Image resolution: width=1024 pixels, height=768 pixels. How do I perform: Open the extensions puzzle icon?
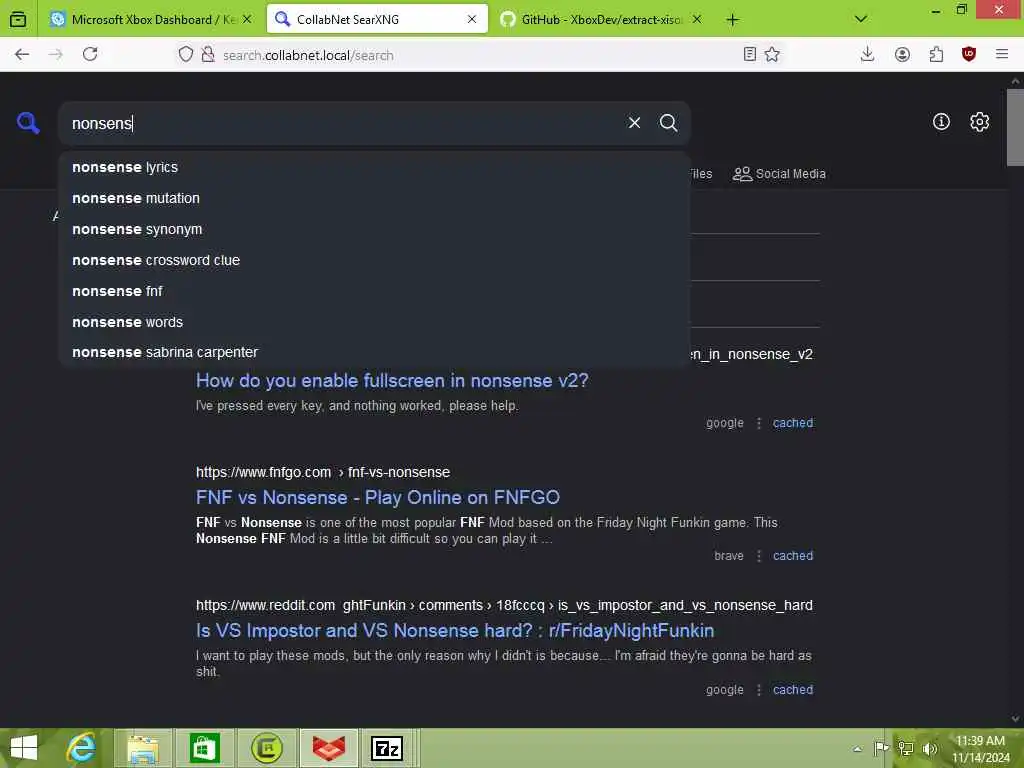[936, 54]
